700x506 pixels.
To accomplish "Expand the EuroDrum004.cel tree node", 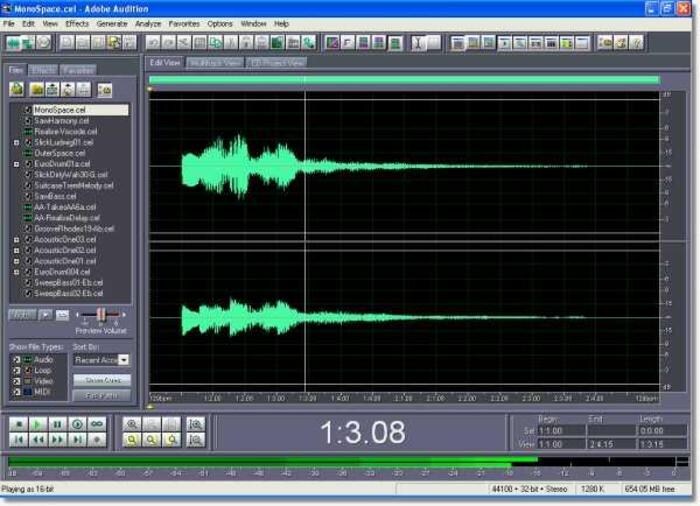I will [17, 272].
